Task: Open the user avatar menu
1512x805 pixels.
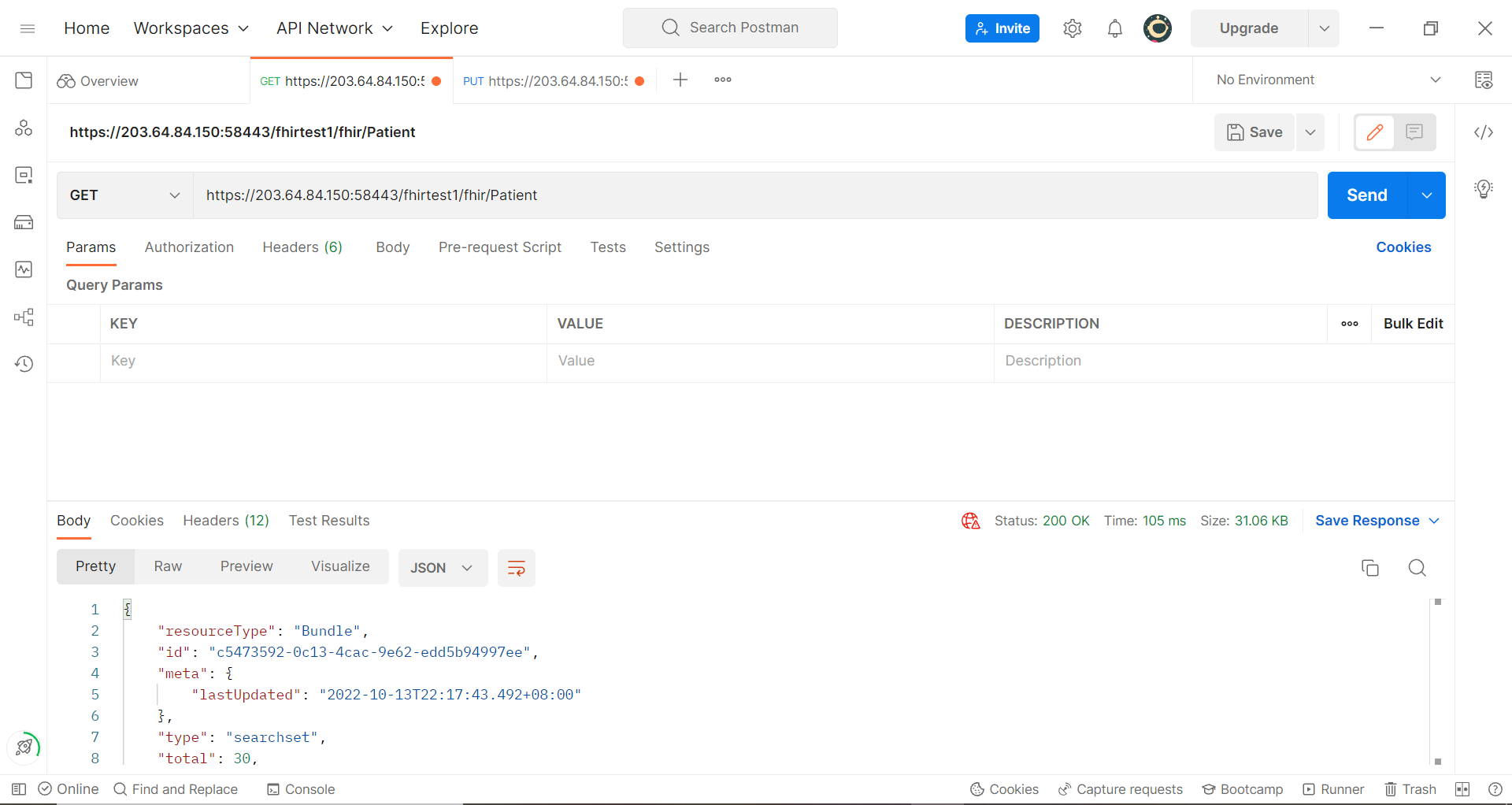Action: [1157, 28]
